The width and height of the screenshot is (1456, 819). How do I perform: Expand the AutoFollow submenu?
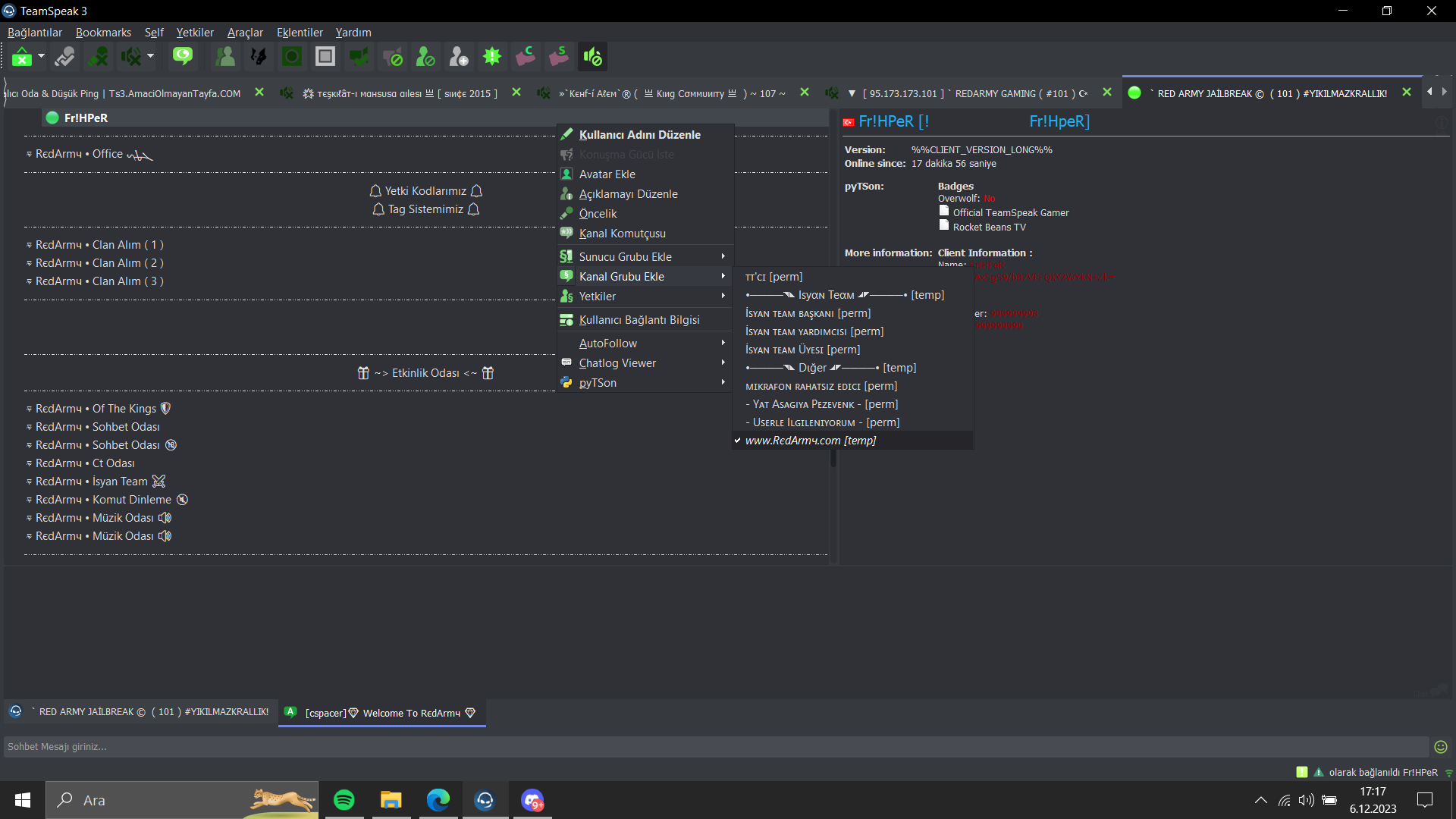coord(645,344)
